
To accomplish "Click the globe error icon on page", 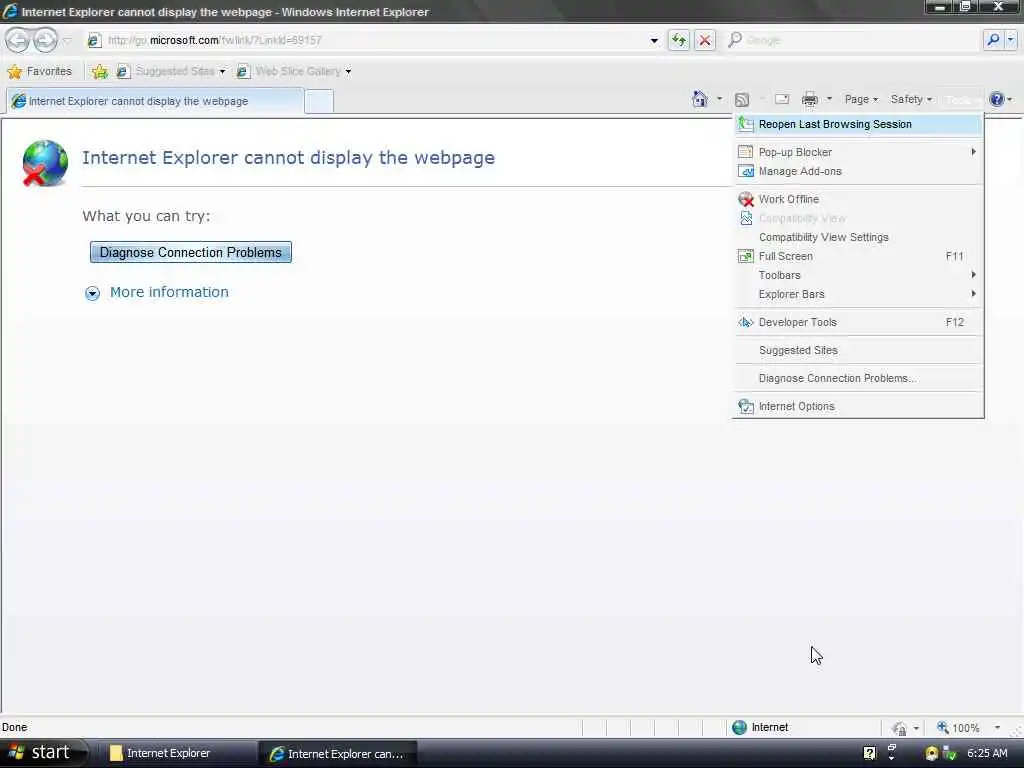I will point(44,163).
